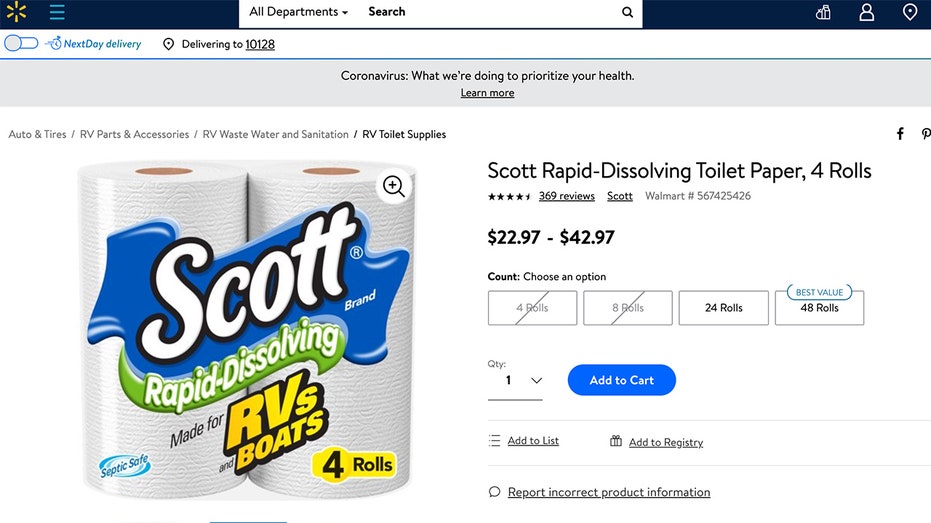Share product on Facebook

(x=900, y=134)
